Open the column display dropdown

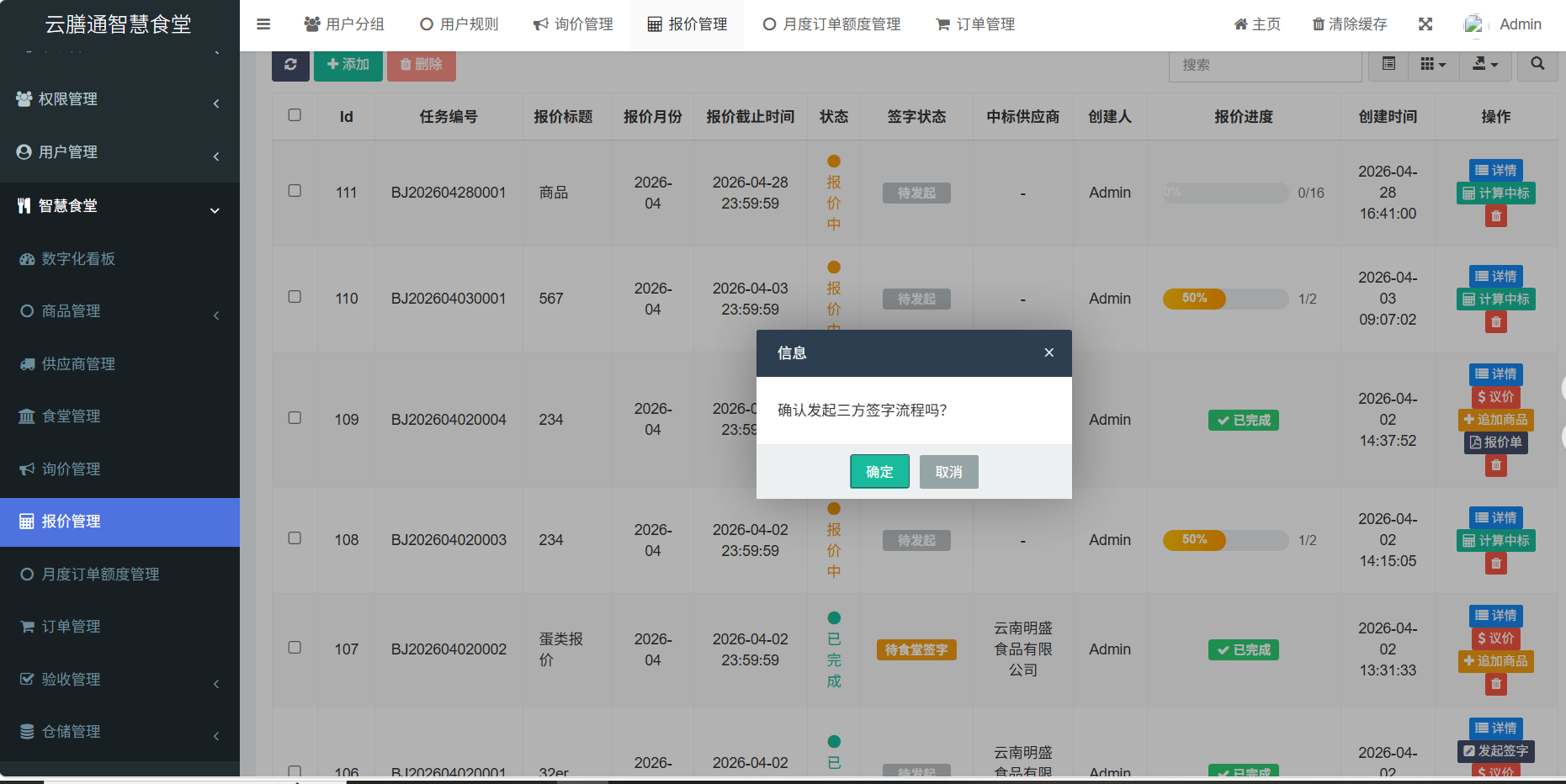(x=1432, y=65)
